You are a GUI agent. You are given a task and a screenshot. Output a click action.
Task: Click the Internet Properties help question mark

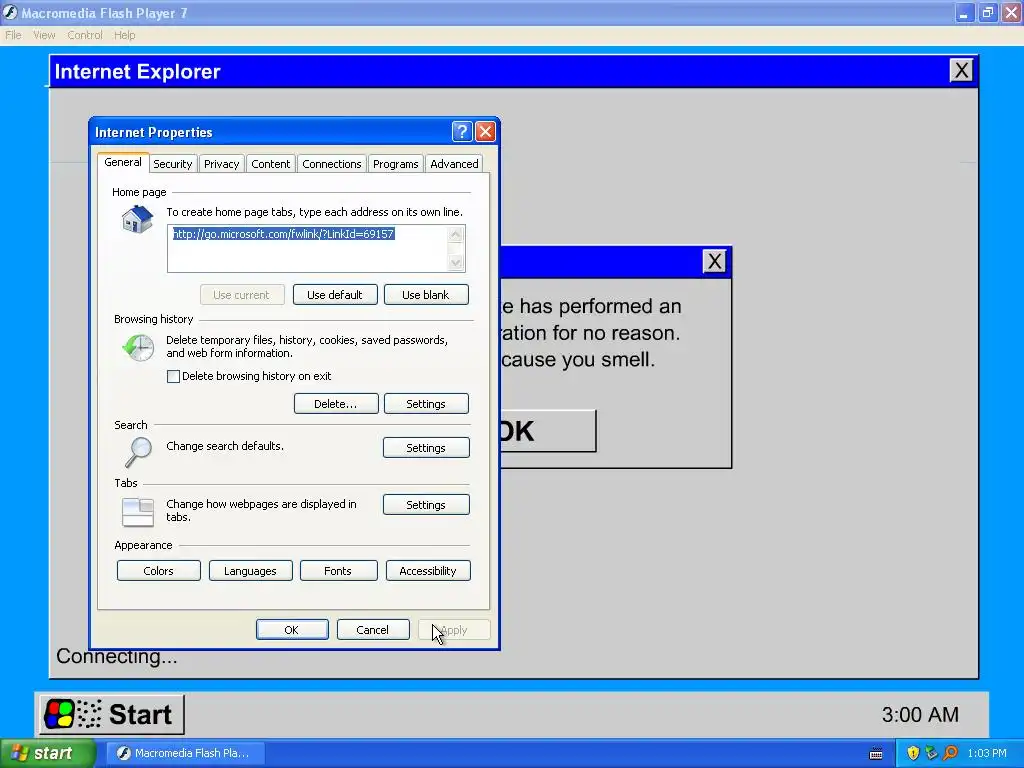coord(462,132)
